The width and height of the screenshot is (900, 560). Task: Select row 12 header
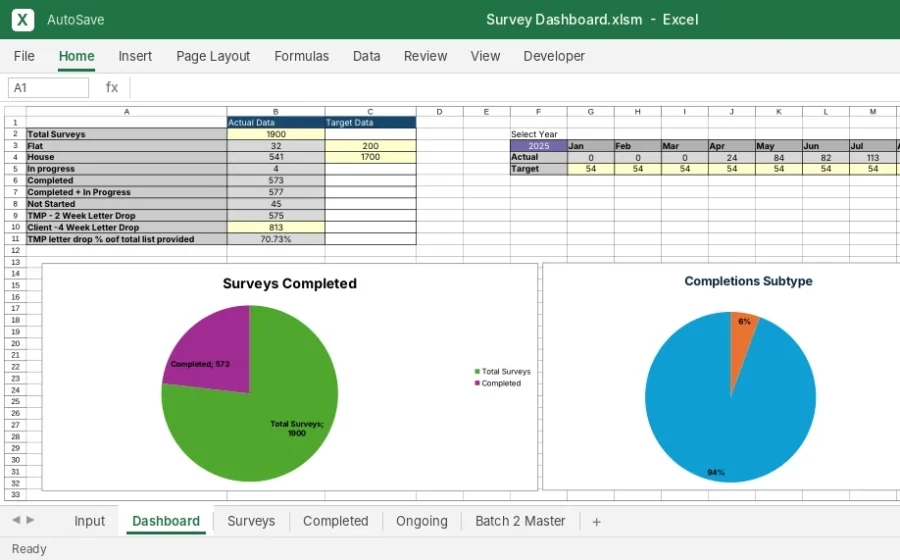(15, 251)
